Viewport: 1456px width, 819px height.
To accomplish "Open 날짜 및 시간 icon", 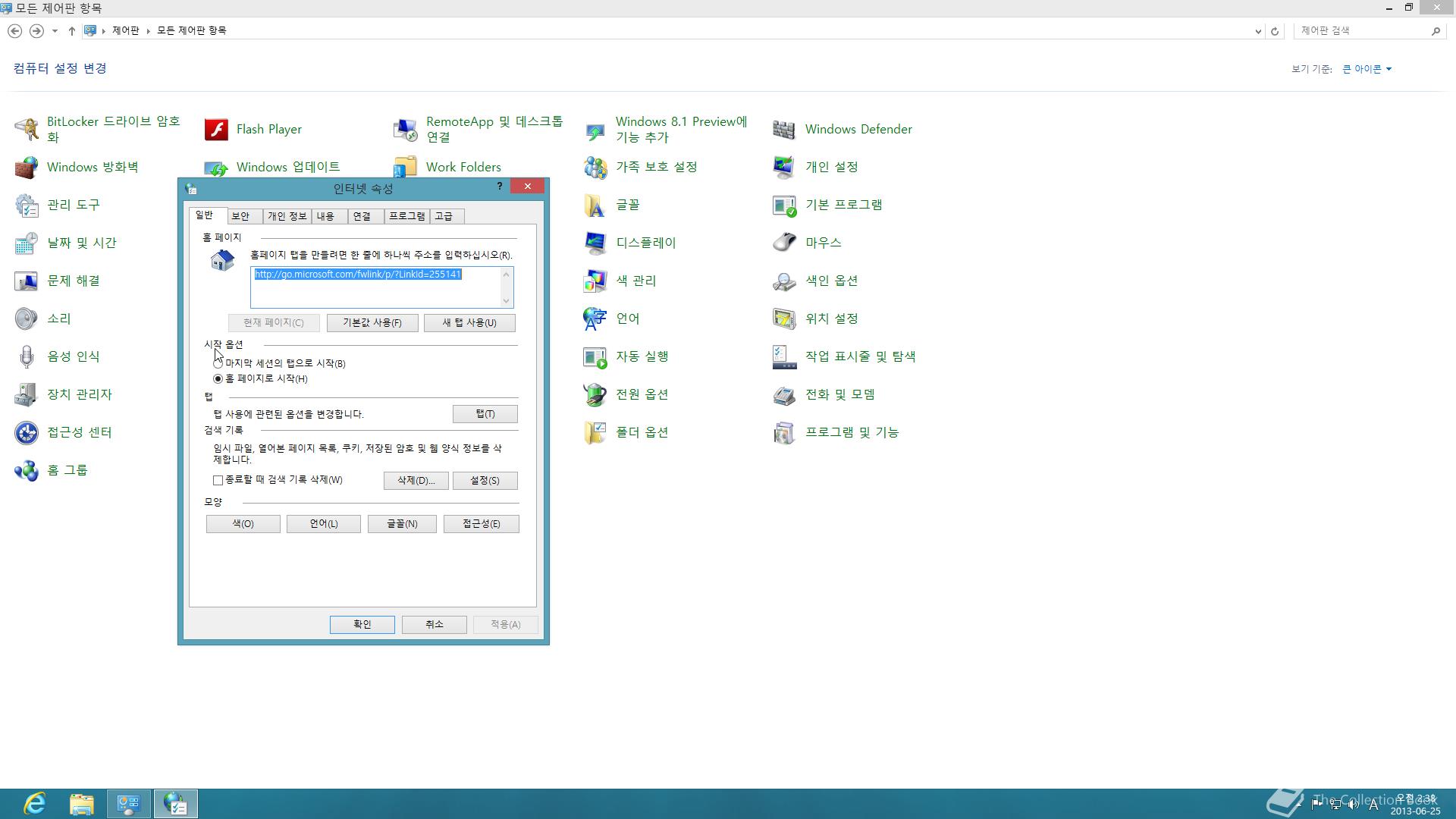I will (26, 243).
